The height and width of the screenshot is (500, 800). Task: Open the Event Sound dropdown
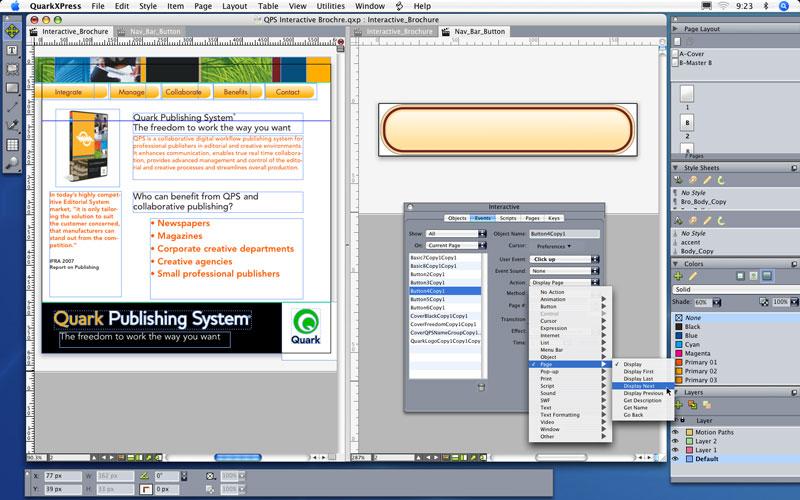point(564,271)
